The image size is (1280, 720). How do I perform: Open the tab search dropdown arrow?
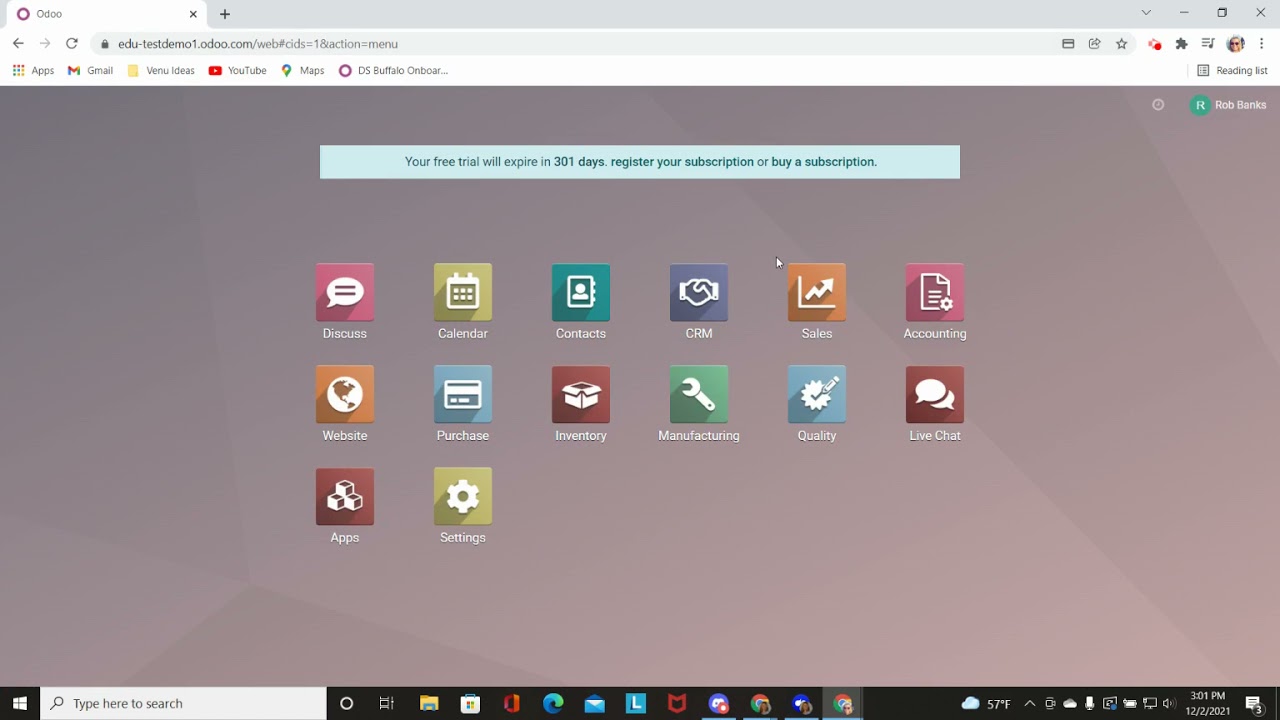[1146, 13]
